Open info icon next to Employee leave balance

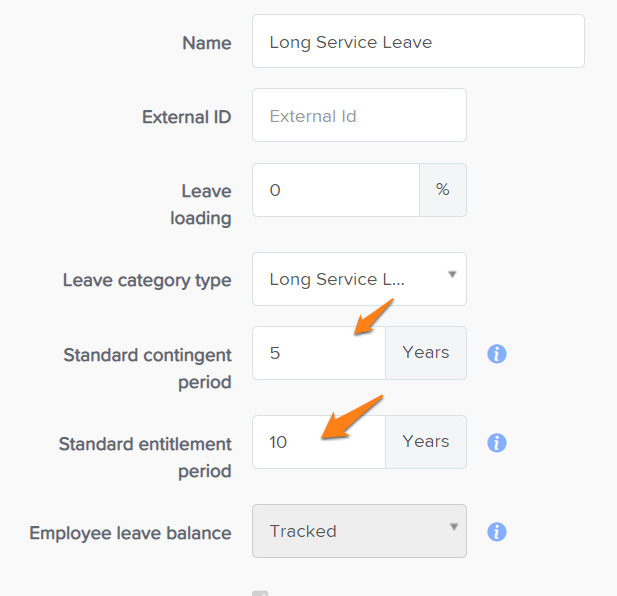tap(497, 532)
